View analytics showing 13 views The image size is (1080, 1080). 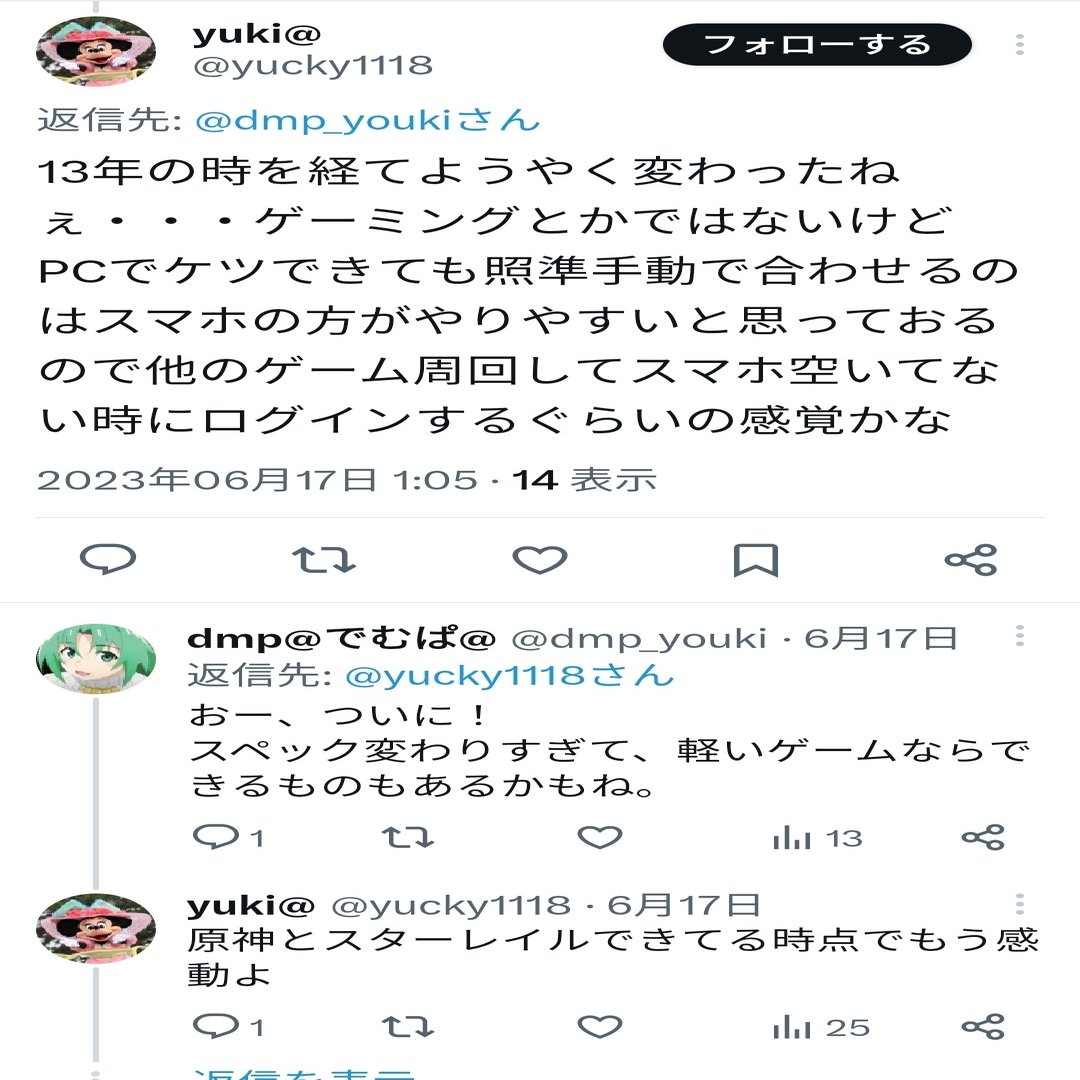tap(818, 838)
